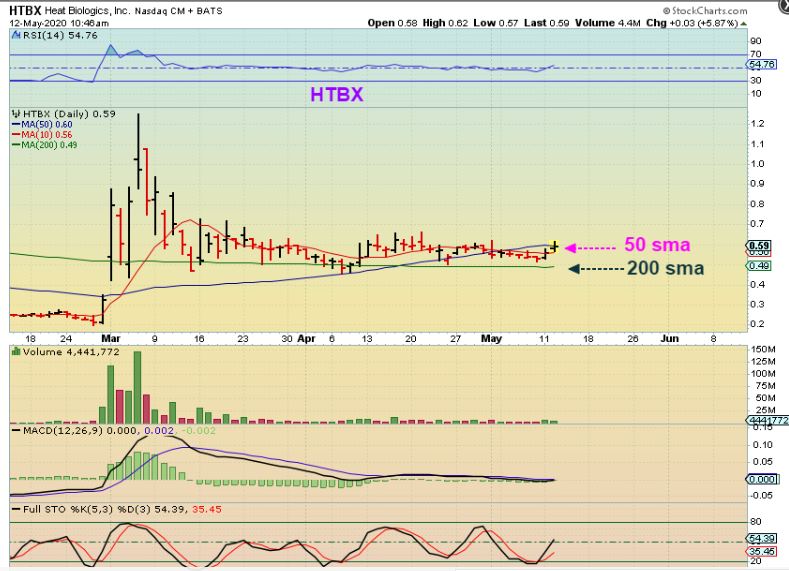Click the 4441772 volume tag on axis
789x571 pixels.
click(x=767, y=420)
